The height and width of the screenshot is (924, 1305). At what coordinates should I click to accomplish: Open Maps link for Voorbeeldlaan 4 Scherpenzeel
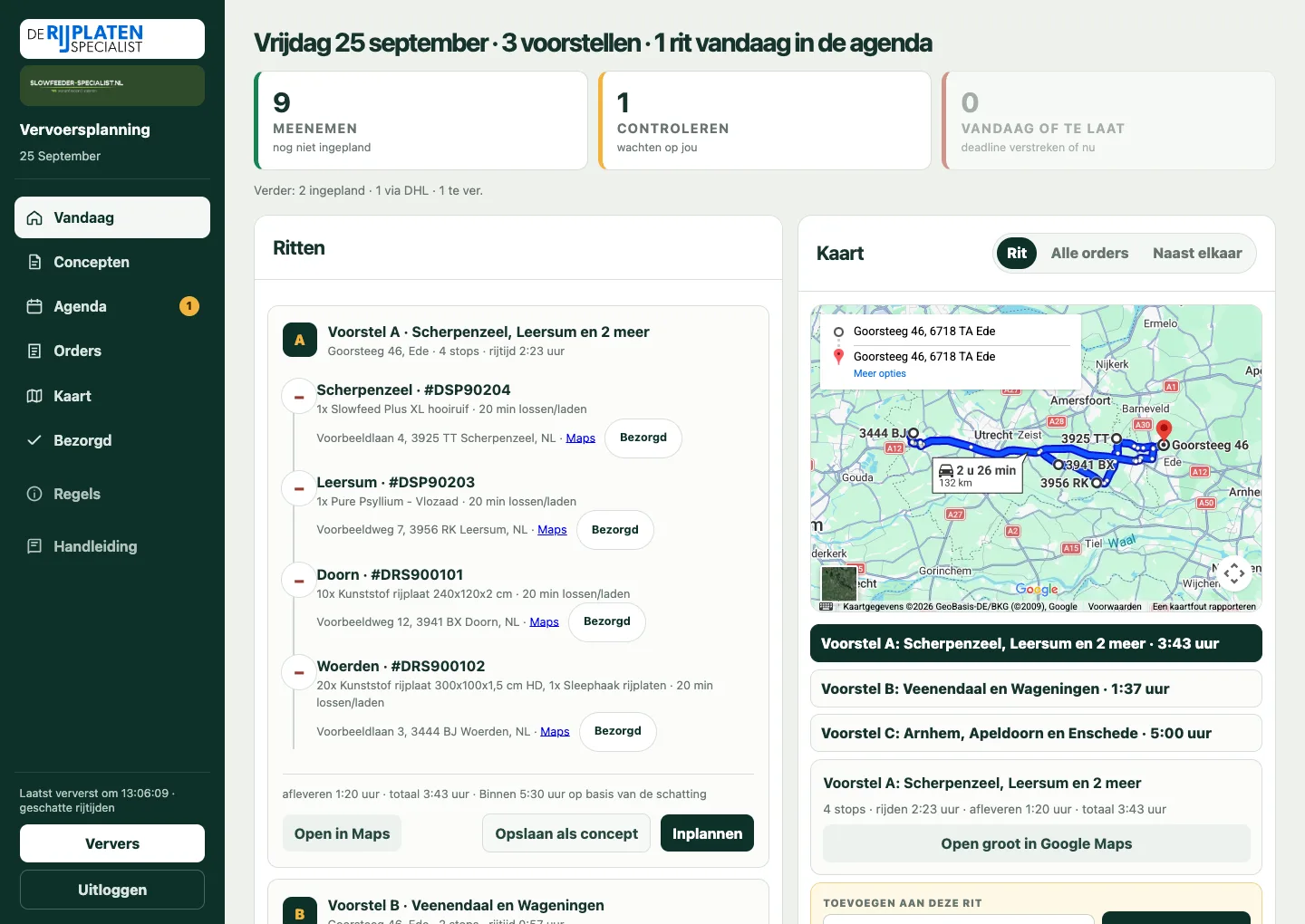[581, 438]
